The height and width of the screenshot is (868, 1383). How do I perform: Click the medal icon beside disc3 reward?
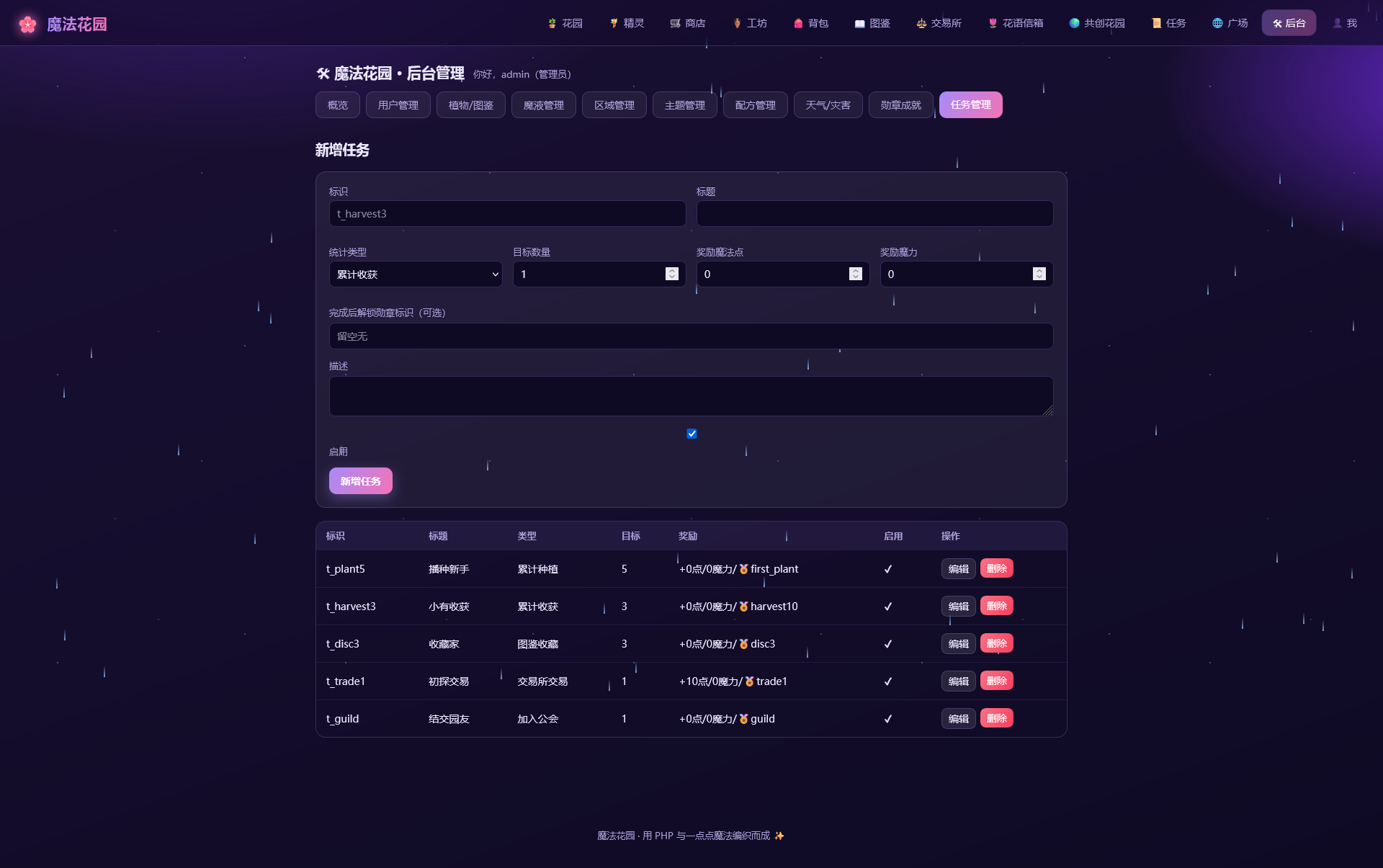[x=743, y=644]
